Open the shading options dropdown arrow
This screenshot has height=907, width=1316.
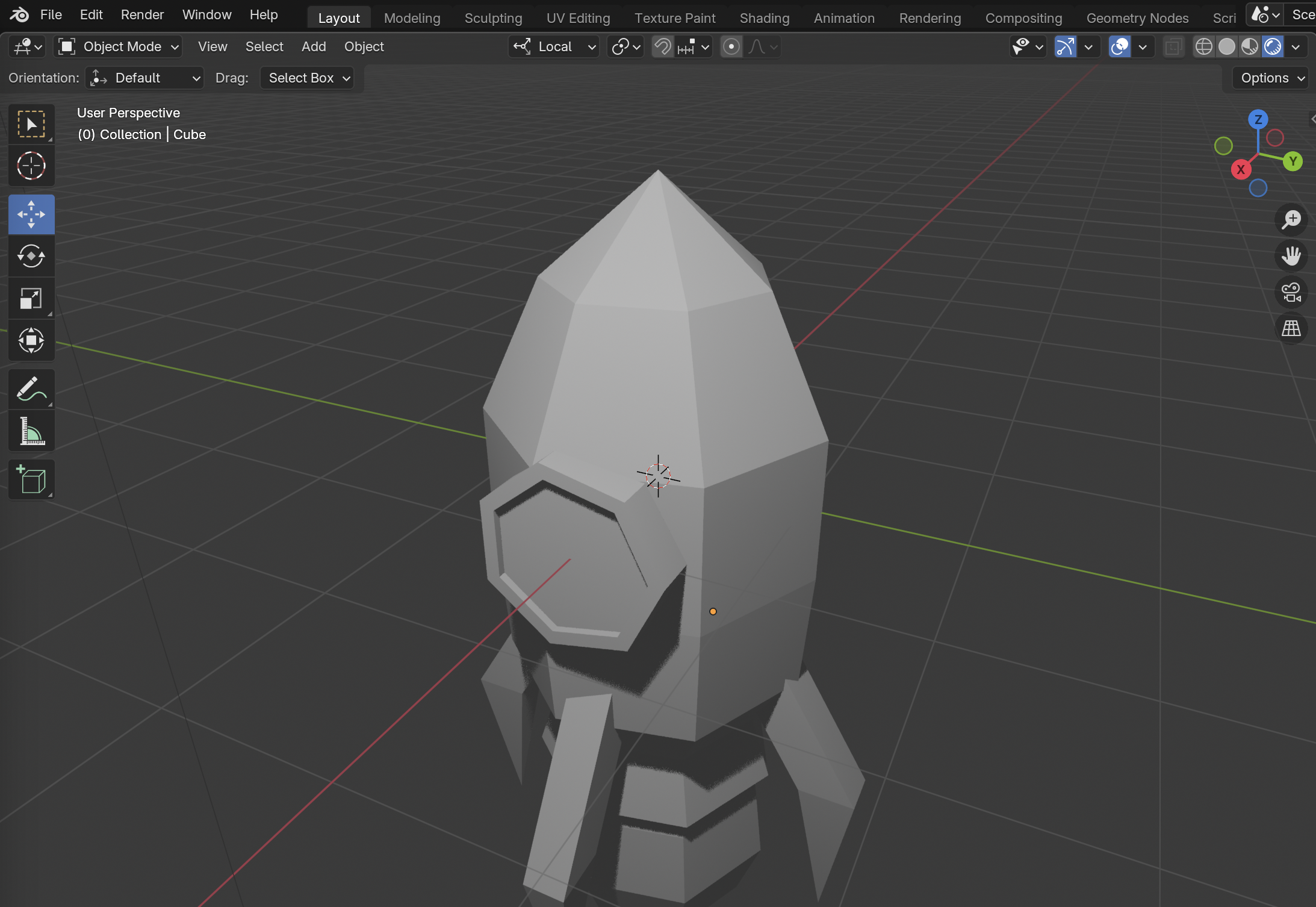tap(1296, 46)
